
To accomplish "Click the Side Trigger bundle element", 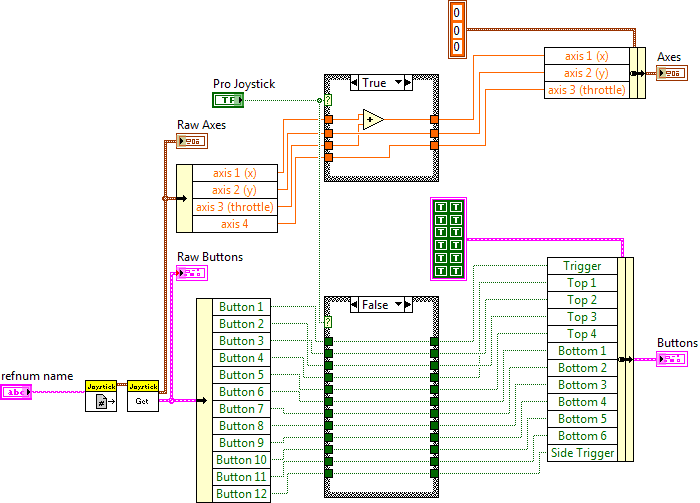I will [582, 453].
